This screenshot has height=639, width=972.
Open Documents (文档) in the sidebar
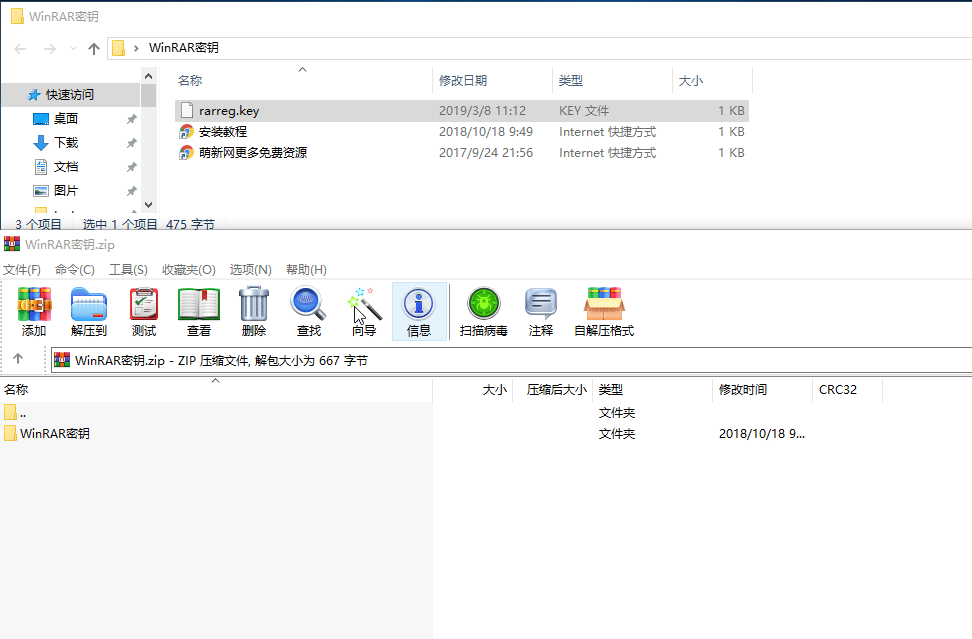pyautogui.click(x=66, y=167)
